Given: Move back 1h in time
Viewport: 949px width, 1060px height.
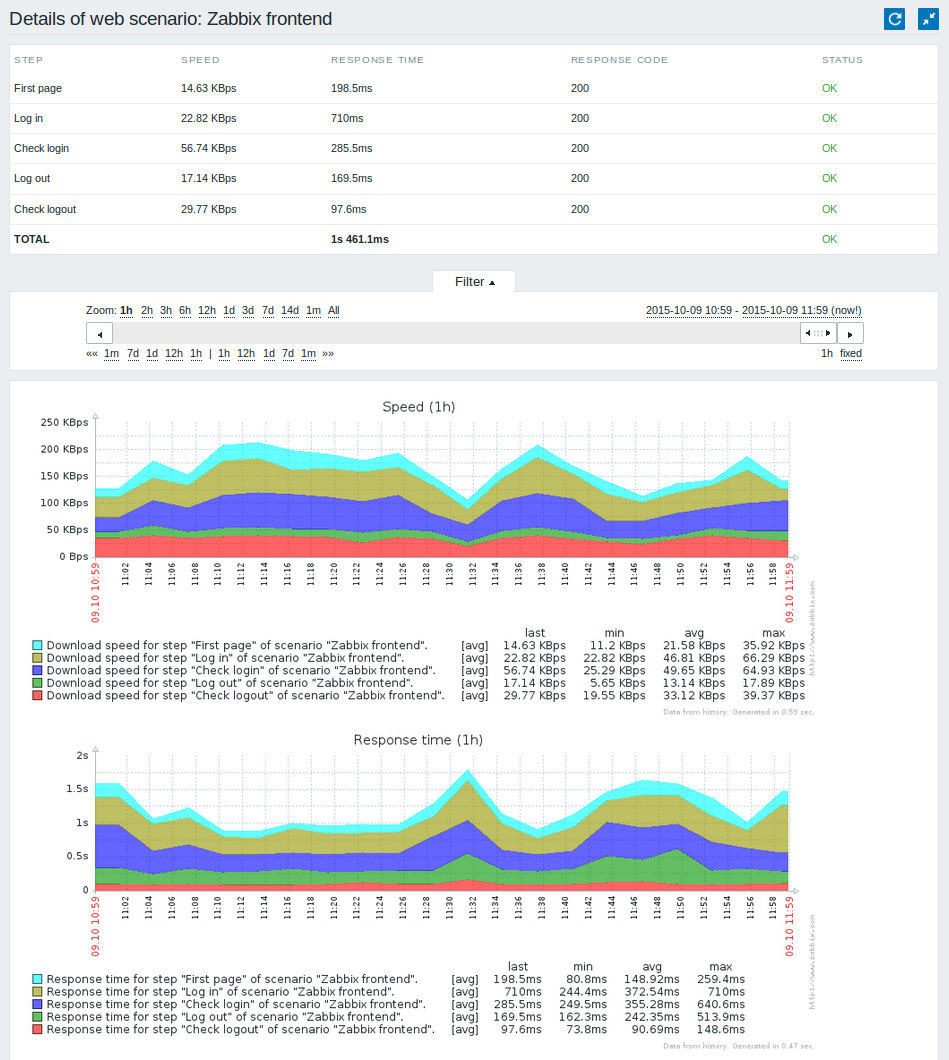Looking at the screenshot, I should click(196, 353).
